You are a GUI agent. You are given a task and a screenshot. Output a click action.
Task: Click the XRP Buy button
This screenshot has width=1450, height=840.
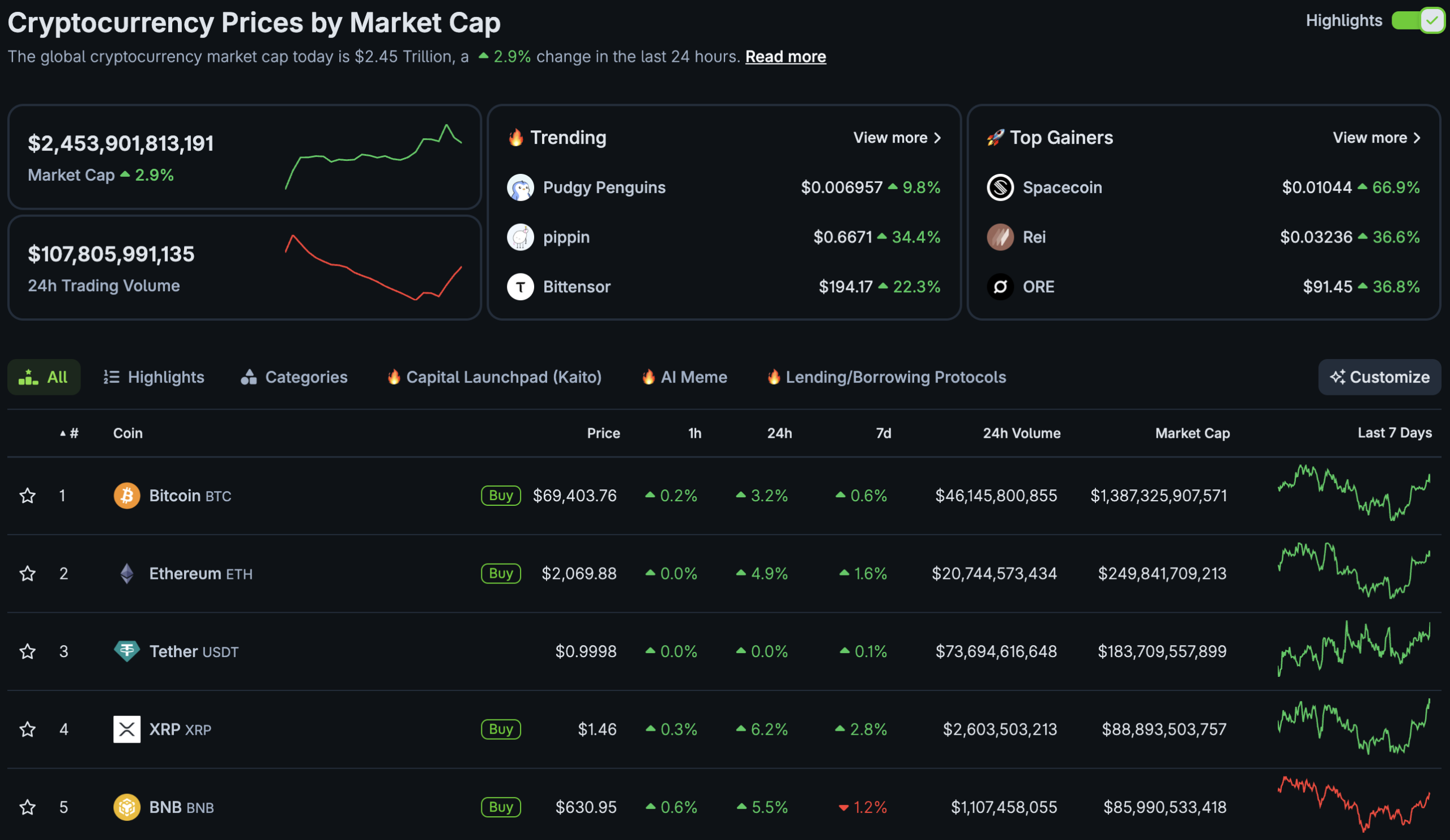501,729
